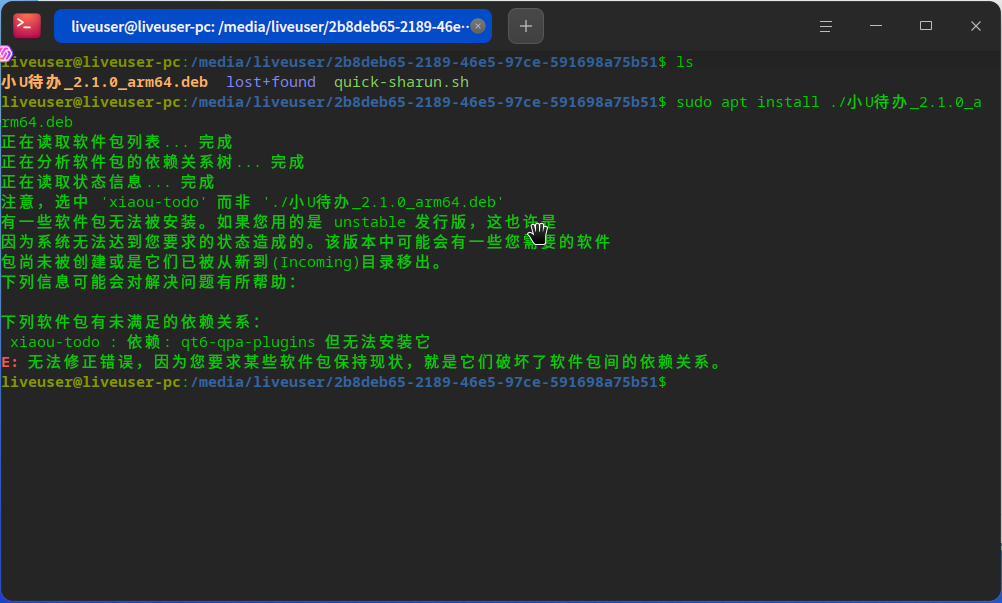Click the terminal app icon in title bar
Image resolution: width=1002 pixels, height=603 pixels.
pyautogui.click(x=27, y=26)
